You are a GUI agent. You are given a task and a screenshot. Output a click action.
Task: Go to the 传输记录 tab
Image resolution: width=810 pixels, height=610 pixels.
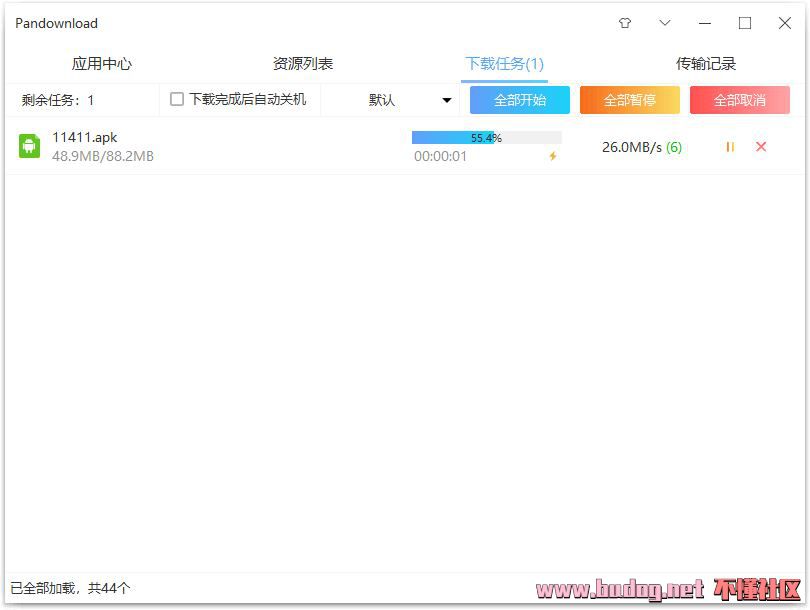tap(706, 64)
